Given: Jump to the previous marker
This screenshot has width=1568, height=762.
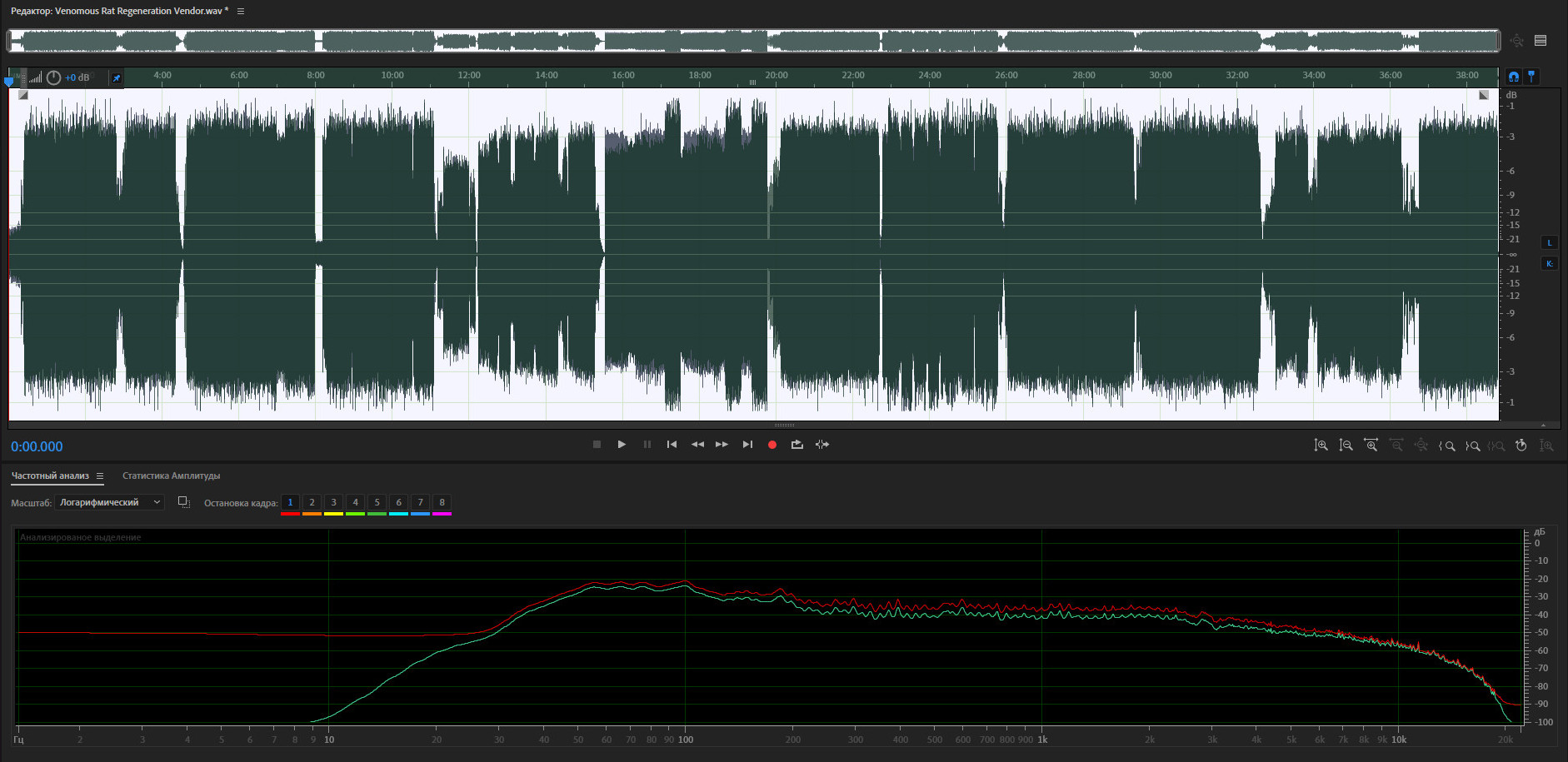Looking at the screenshot, I should 672,445.
